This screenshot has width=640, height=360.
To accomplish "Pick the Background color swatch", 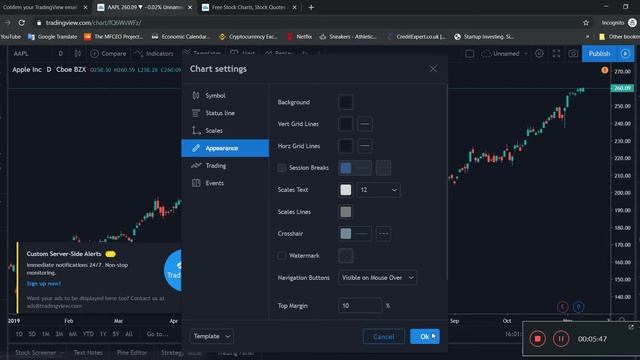I will coord(346,102).
